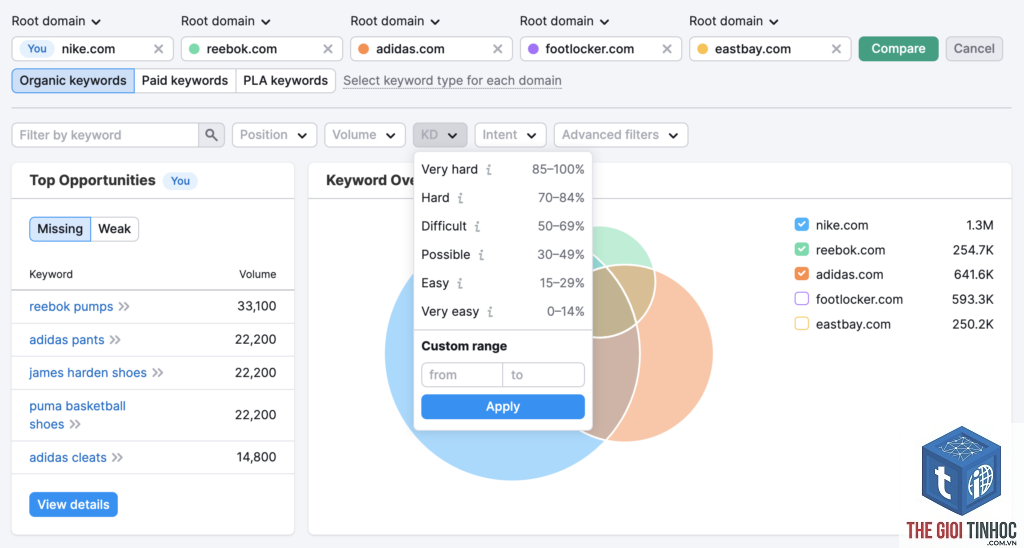1024x548 pixels.
Task: Open Root domain dropdown above nike.com
Action: click(56, 22)
